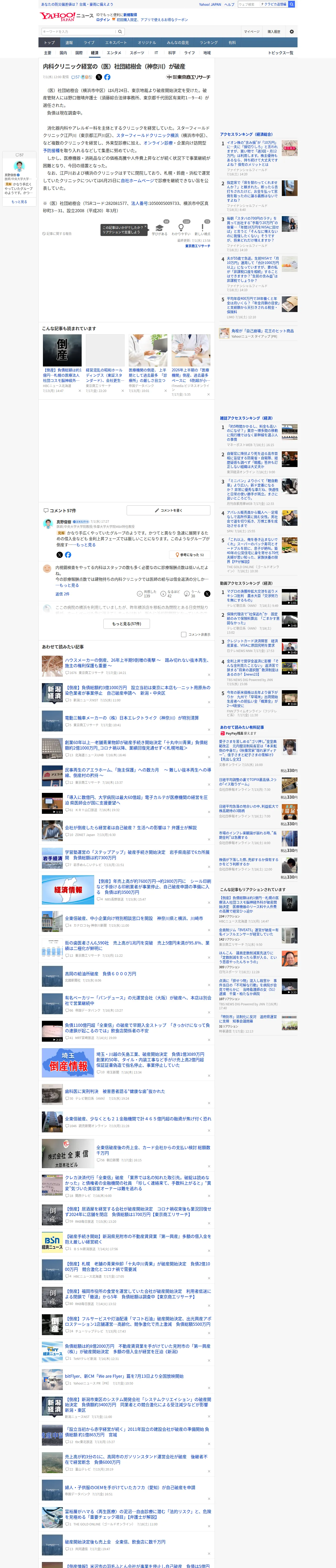Select the IT category tab
This screenshot has width=336, height=1568.
pyautogui.click(x=156, y=53)
